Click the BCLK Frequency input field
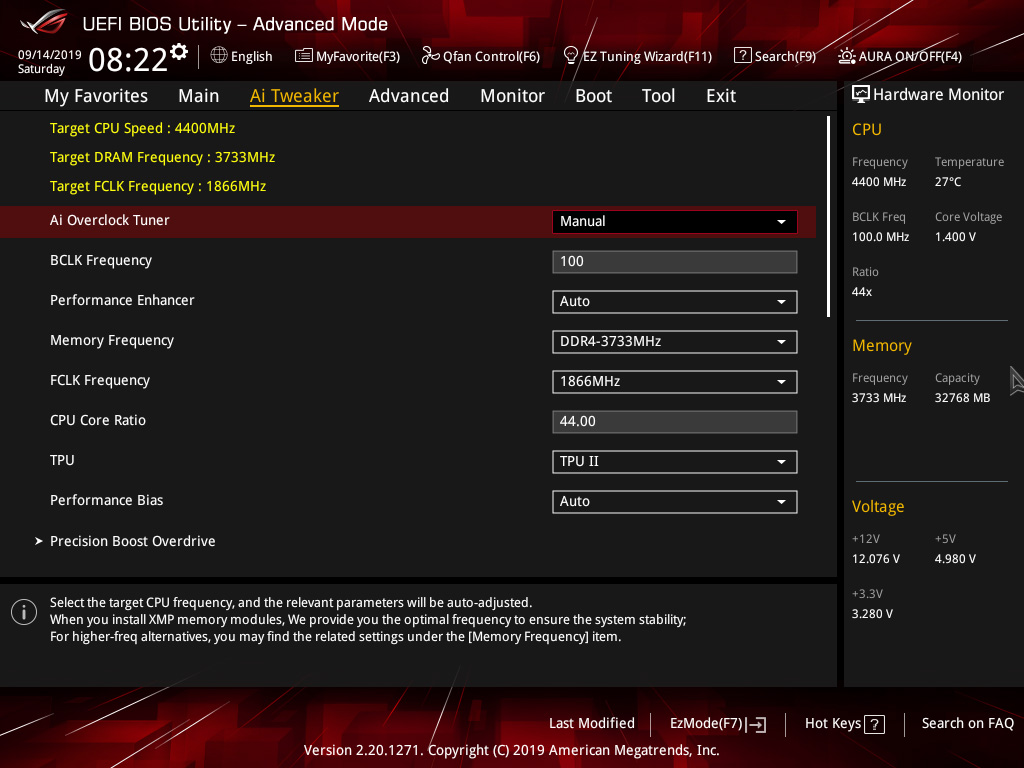The image size is (1024, 768). pyautogui.click(x=675, y=262)
